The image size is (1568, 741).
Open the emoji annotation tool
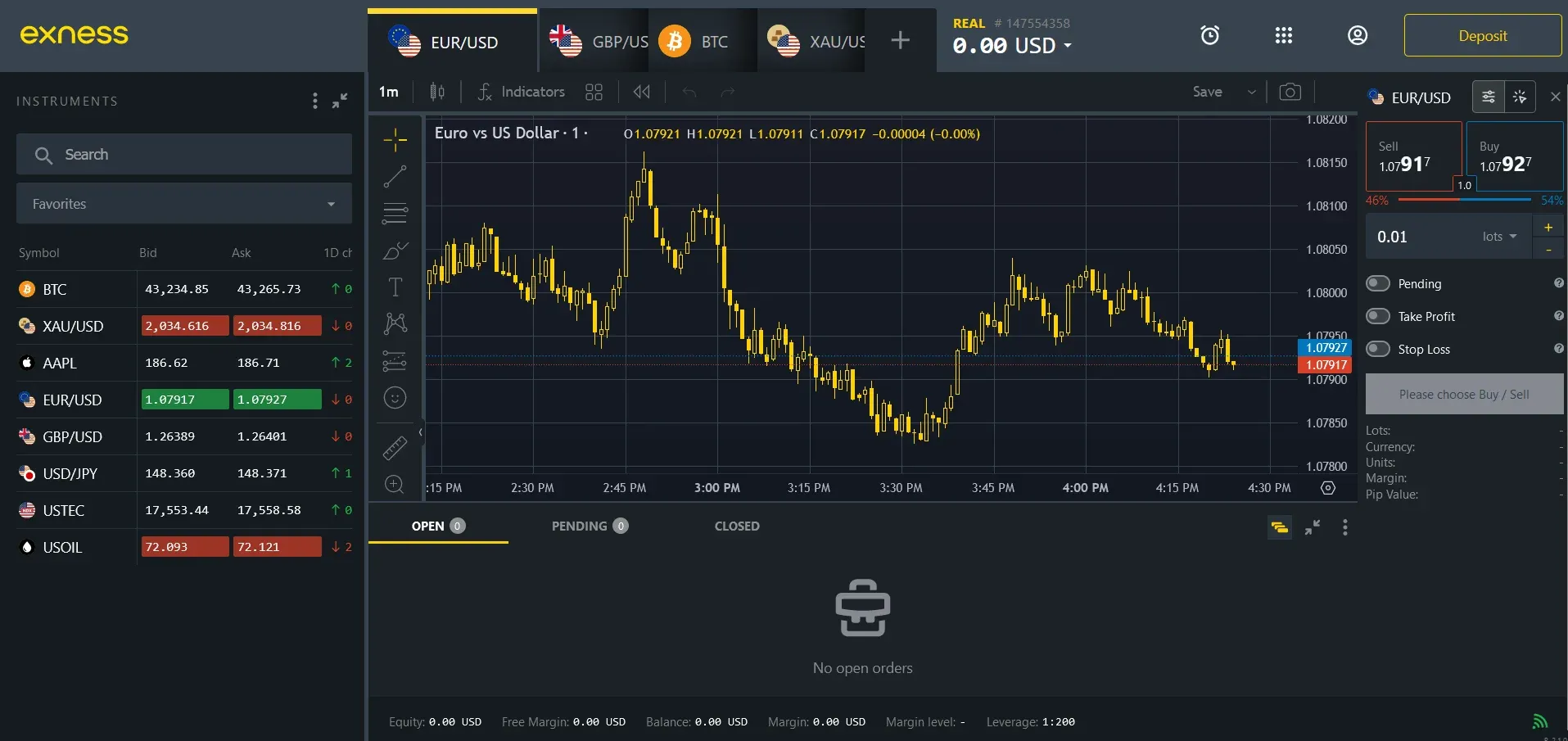click(395, 398)
